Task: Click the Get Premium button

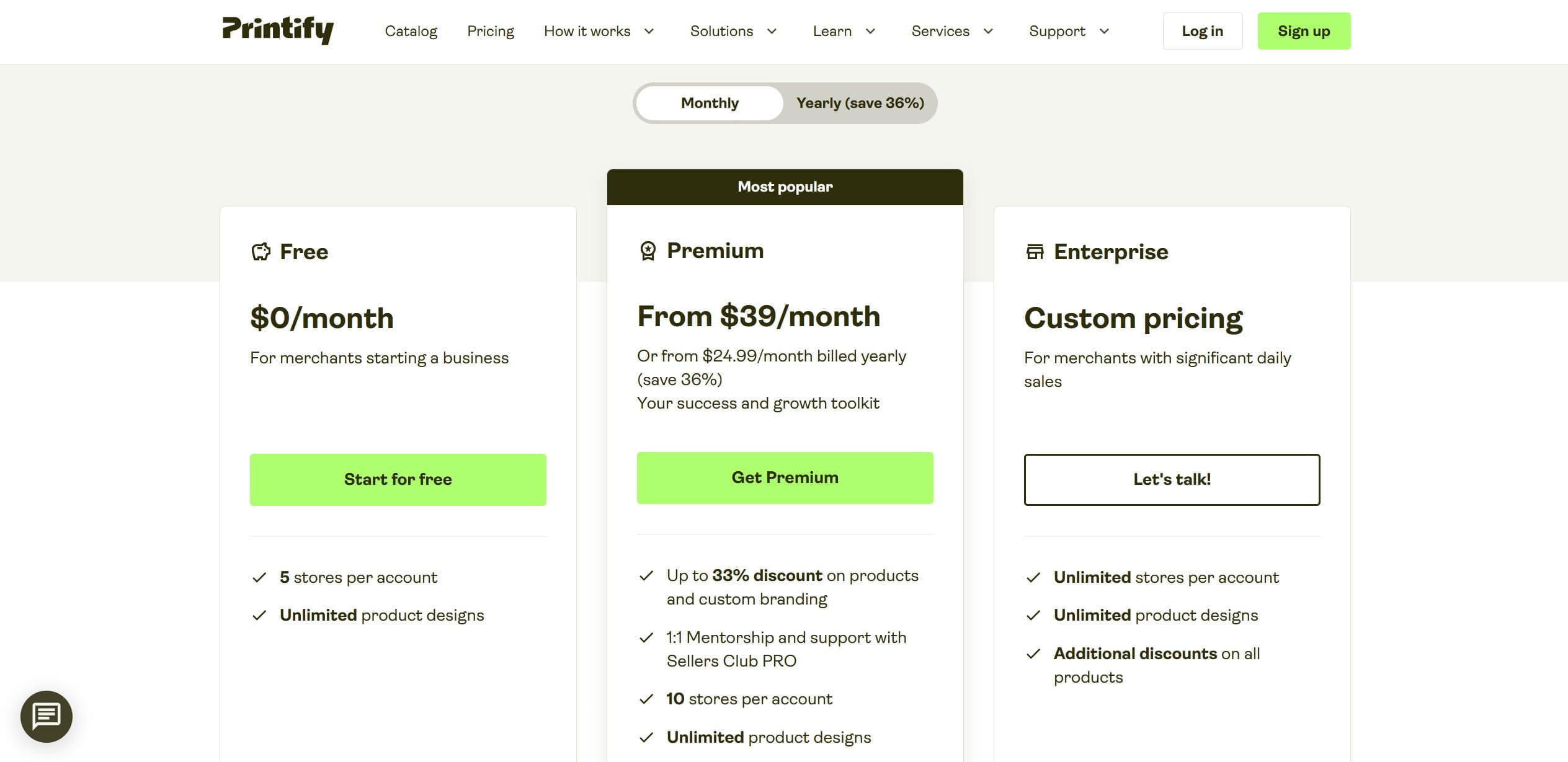Action: 785,477
